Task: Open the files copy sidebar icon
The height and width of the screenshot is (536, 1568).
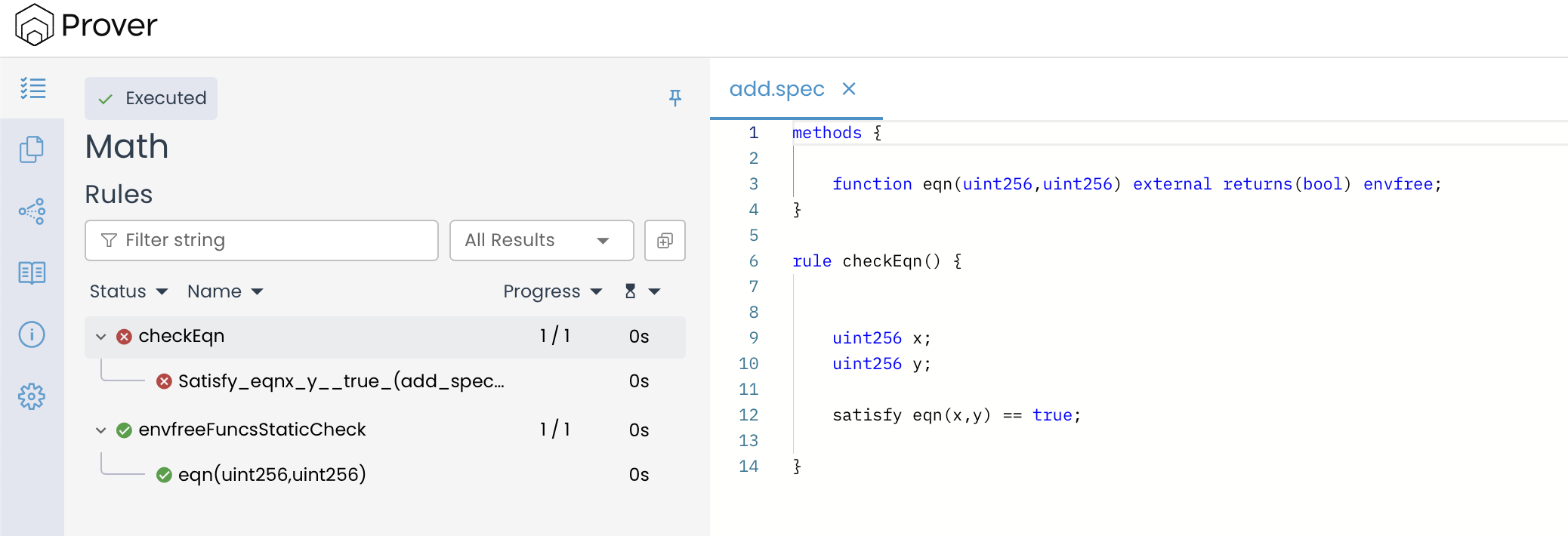Action: pos(32,149)
